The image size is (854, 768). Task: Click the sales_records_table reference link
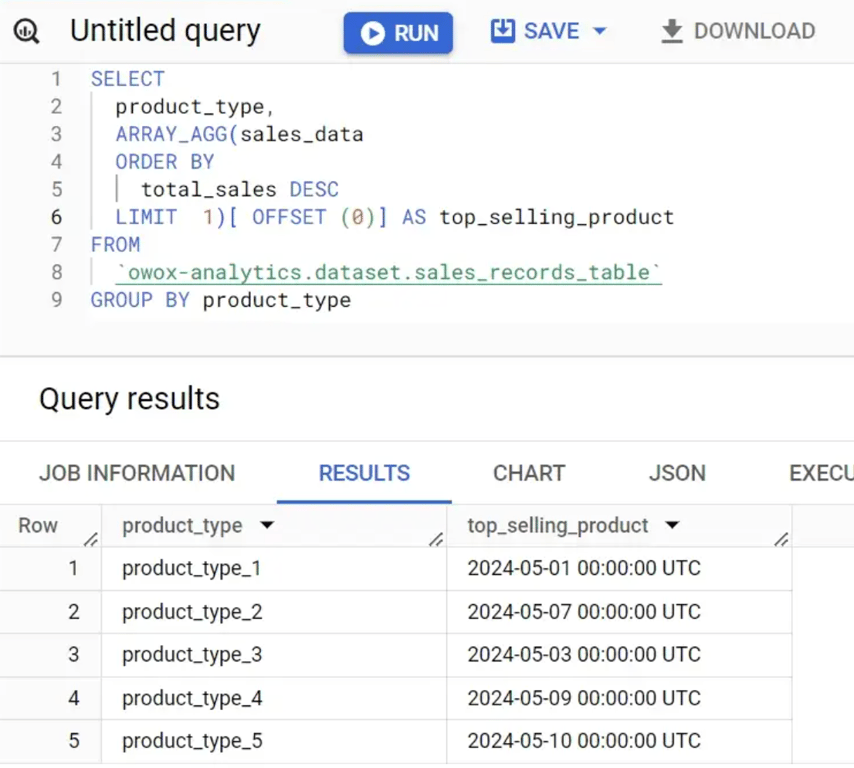[389, 272]
